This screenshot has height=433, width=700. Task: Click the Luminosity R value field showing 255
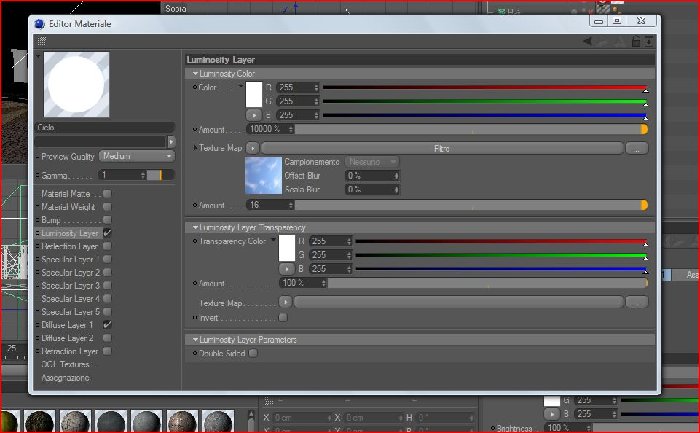(297, 87)
